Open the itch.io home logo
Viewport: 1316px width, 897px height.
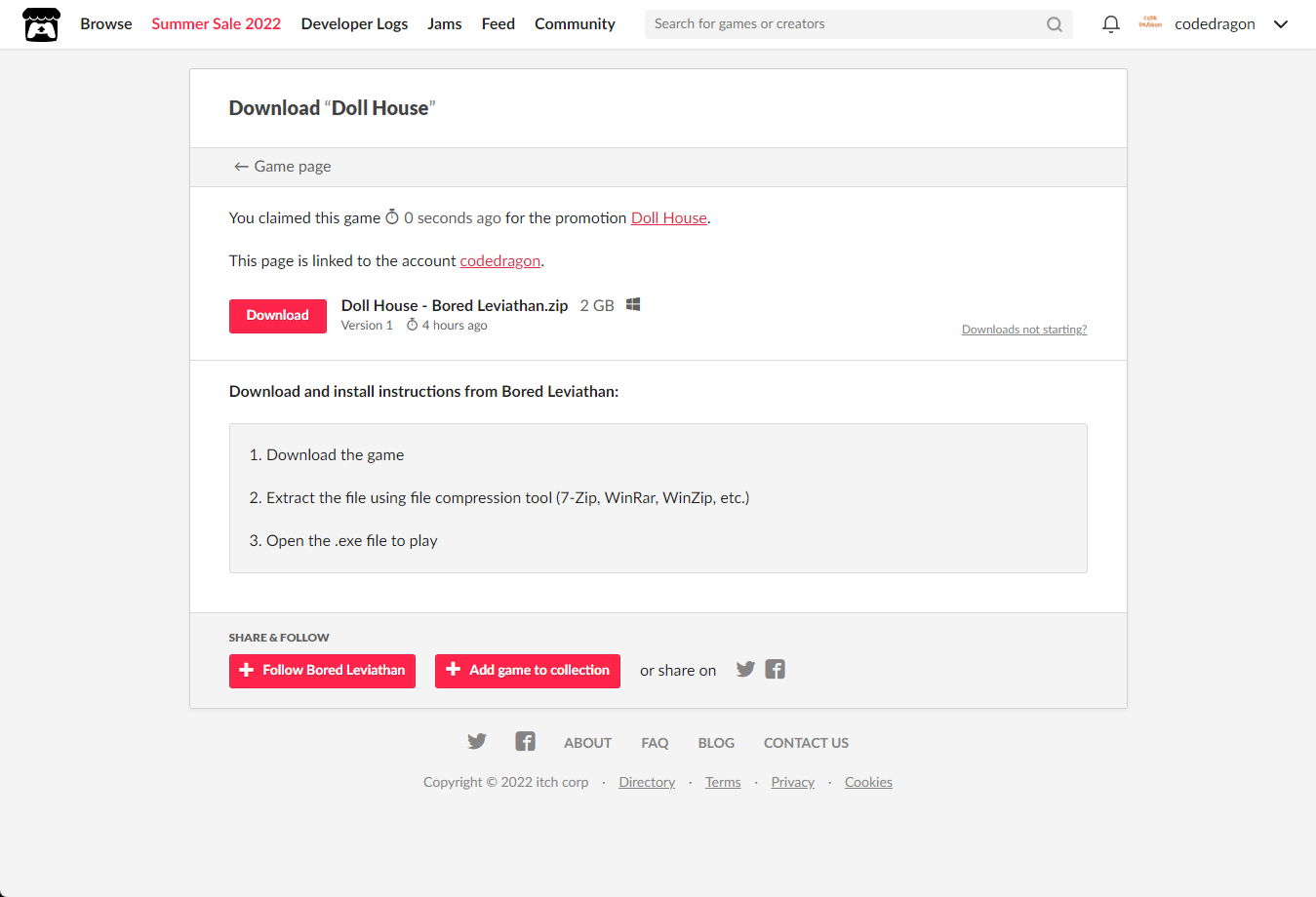coord(41,24)
